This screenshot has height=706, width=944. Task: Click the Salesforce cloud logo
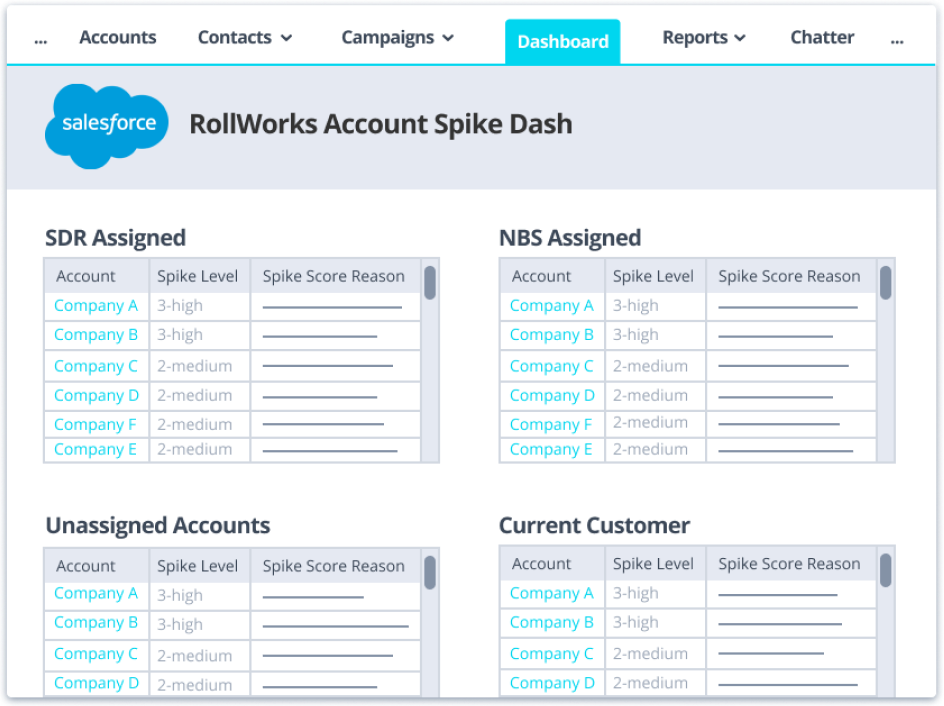[106, 124]
